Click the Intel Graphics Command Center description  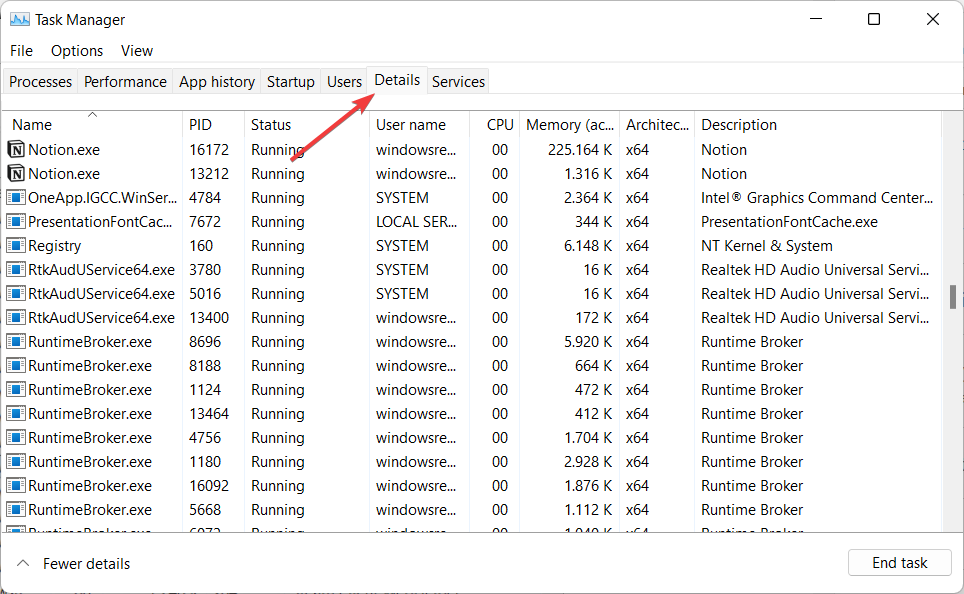817,197
